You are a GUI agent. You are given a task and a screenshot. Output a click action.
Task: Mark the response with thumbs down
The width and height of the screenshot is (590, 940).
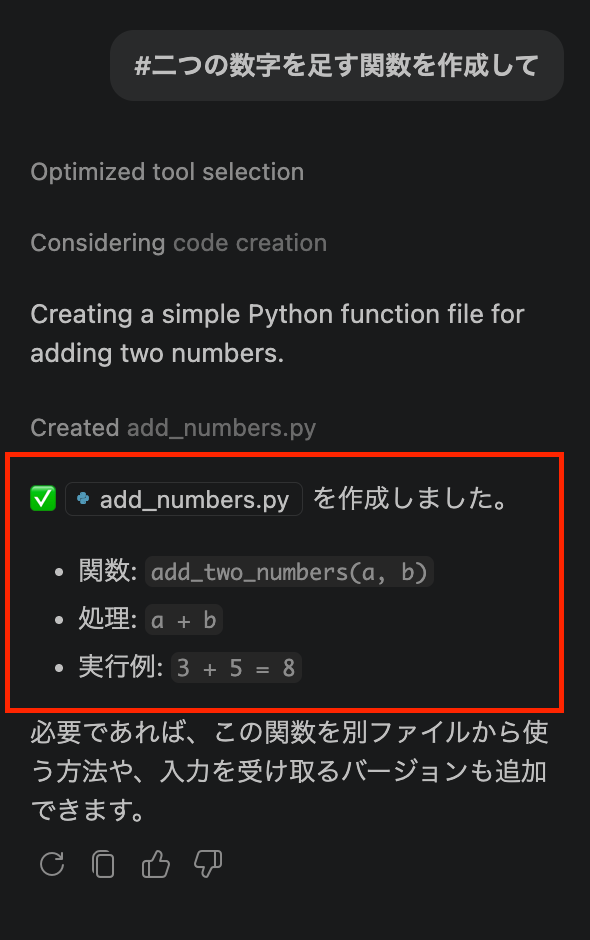pos(208,864)
